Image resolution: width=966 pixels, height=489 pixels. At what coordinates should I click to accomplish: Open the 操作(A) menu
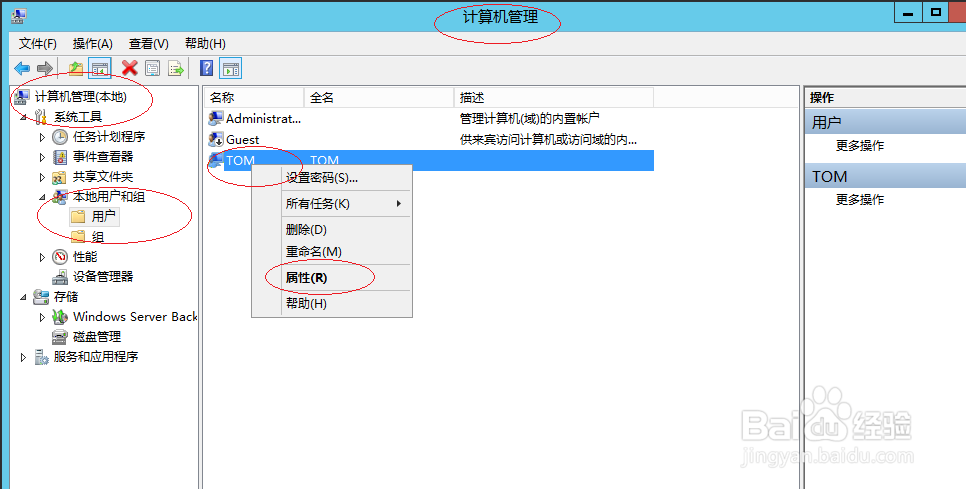point(92,44)
